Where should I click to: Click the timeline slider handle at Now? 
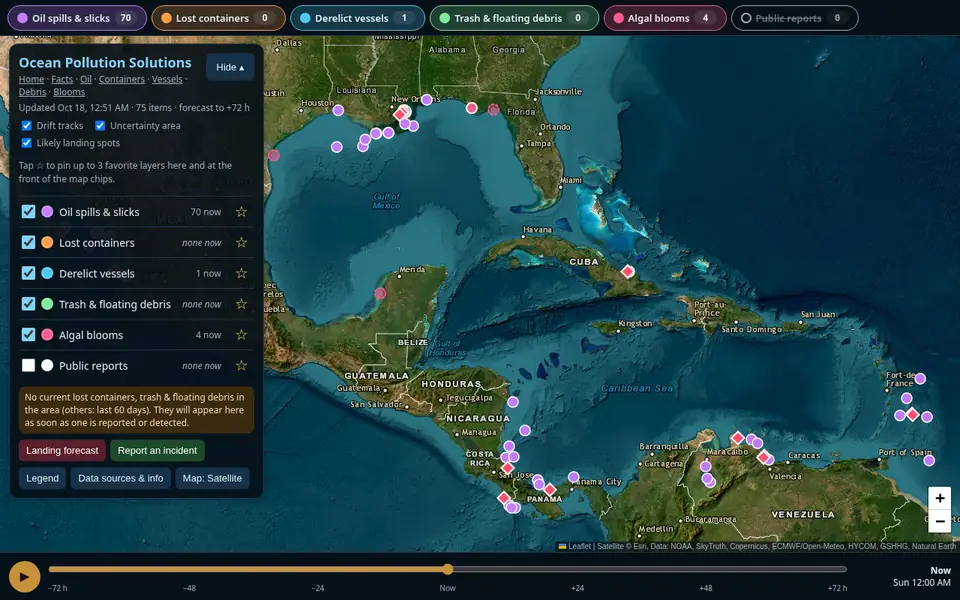click(x=448, y=569)
